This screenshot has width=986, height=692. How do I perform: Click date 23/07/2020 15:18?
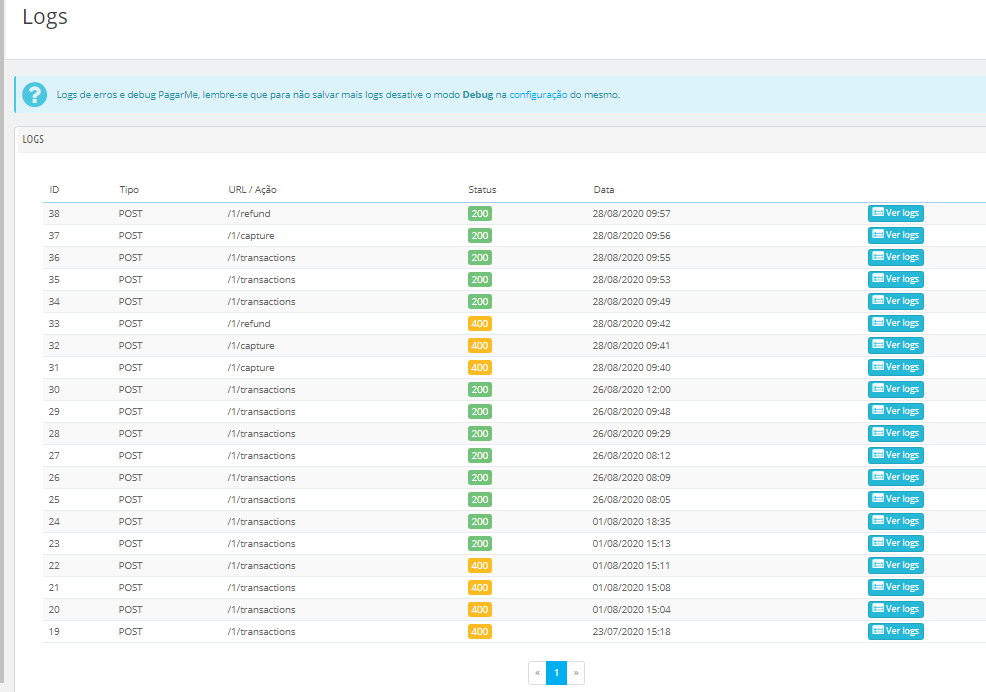pos(631,632)
